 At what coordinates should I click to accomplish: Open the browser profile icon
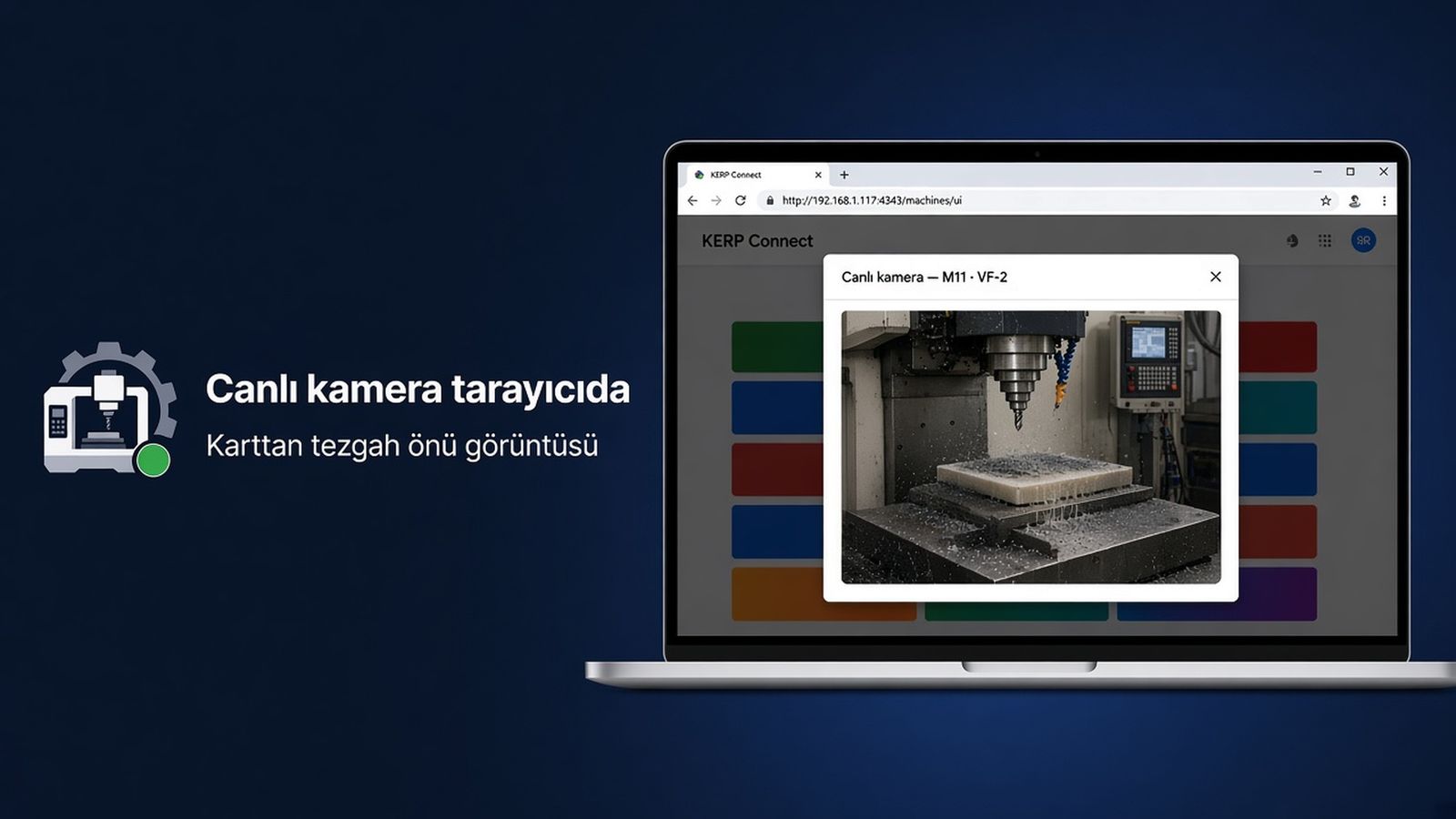coord(1354,201)
